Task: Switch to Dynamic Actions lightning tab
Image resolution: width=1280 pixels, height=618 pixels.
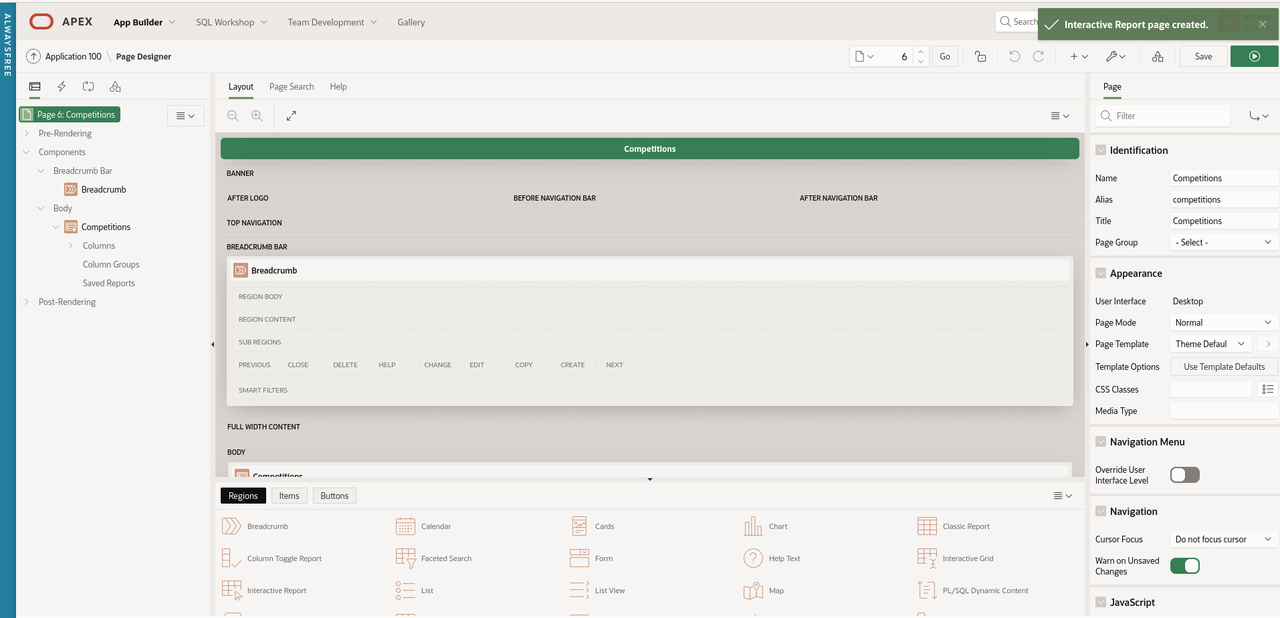Action: click(x=62, y=87)
